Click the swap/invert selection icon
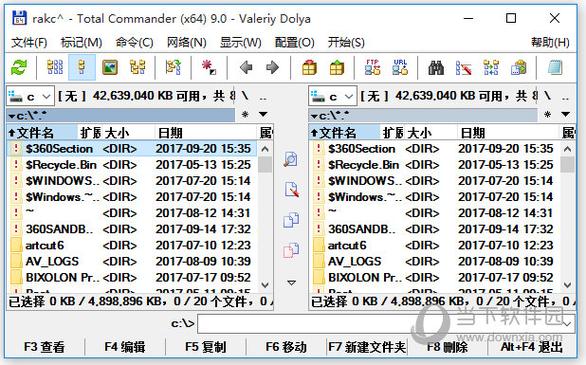This screenshot has height=365, width=586. (x=173, y=68)
